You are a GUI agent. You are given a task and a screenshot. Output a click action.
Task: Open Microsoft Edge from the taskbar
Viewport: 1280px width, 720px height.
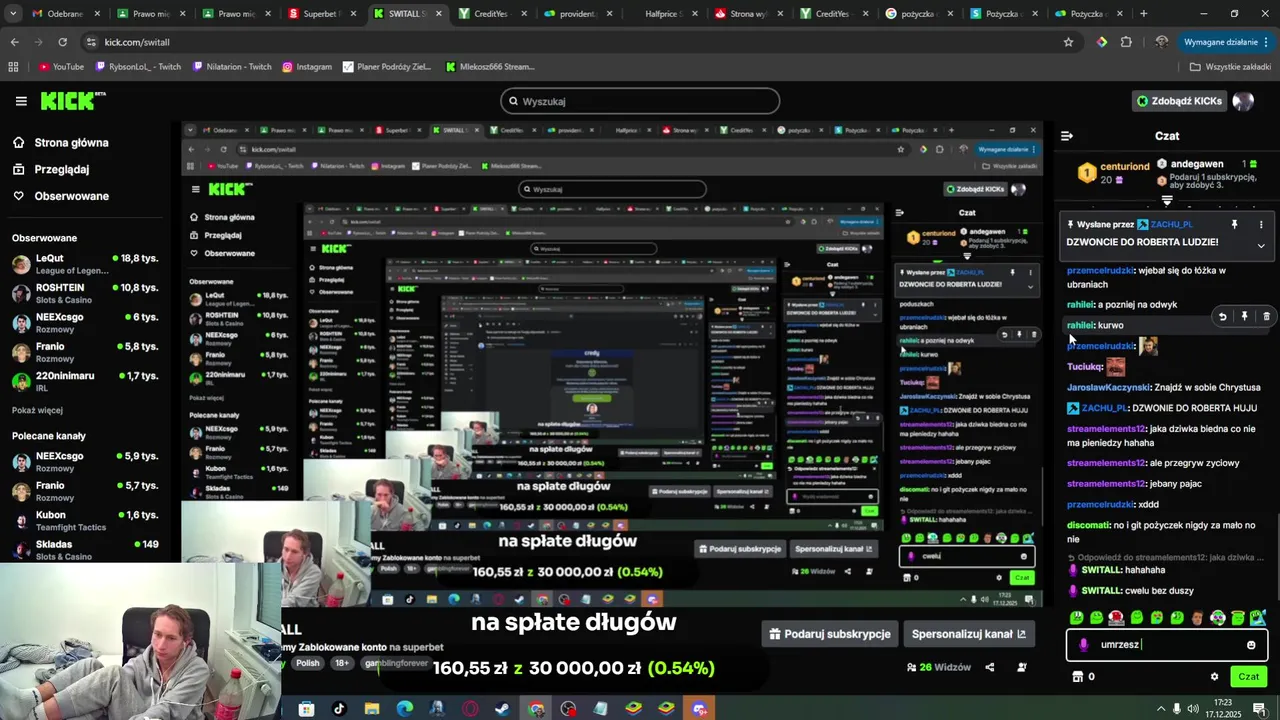point(404,709)
